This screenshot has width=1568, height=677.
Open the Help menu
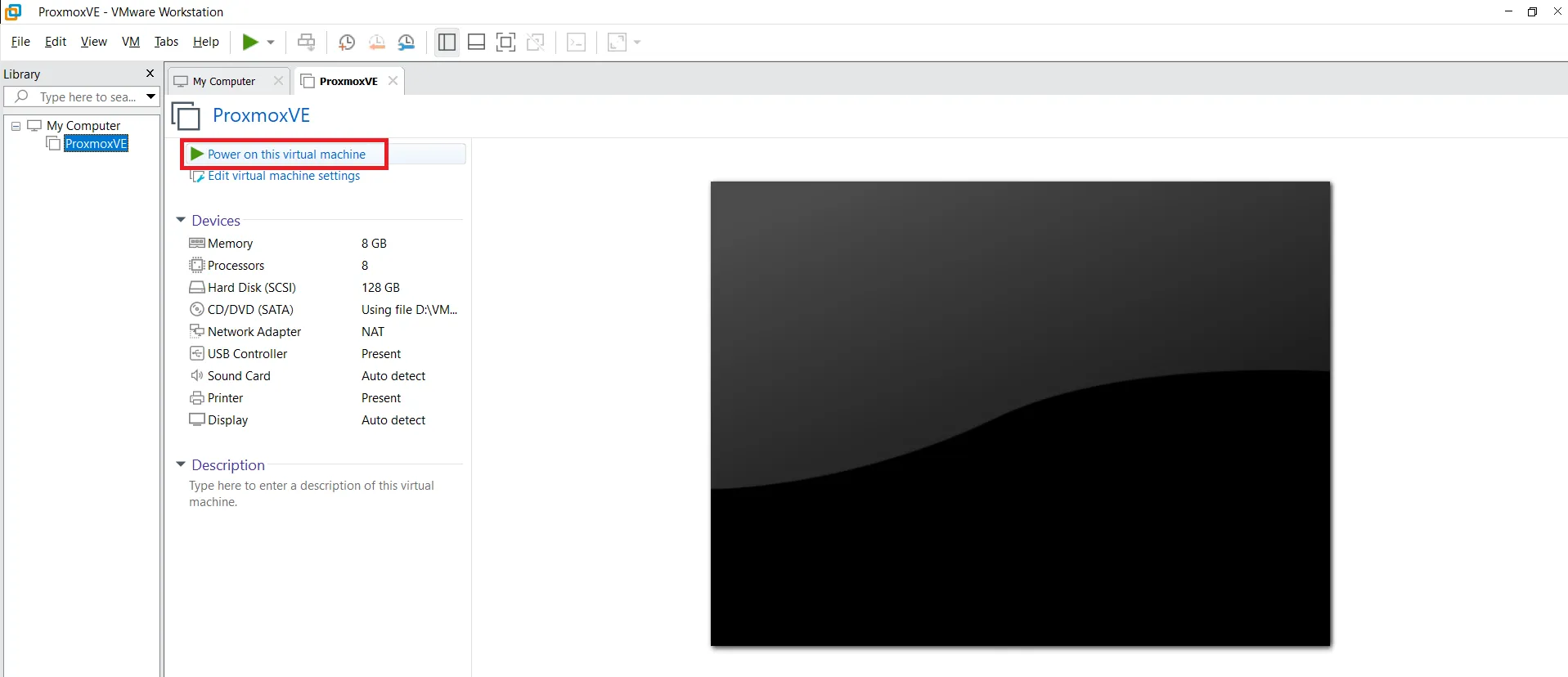coord(206,42)
